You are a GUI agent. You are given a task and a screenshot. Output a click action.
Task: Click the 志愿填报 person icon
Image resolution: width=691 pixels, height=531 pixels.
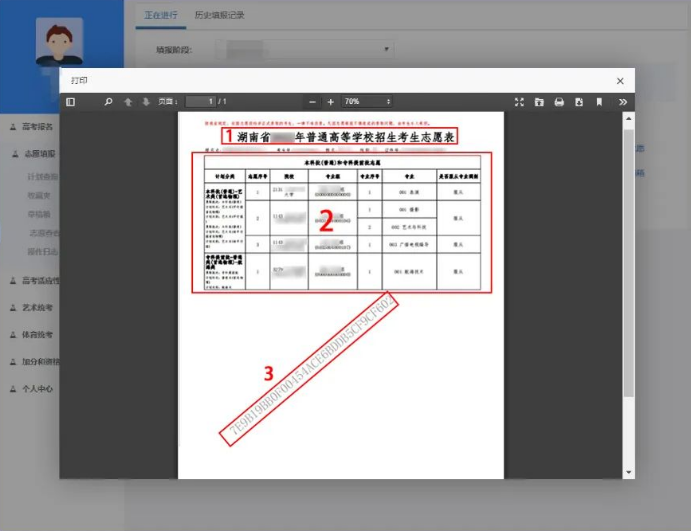[x=15, y=154]
